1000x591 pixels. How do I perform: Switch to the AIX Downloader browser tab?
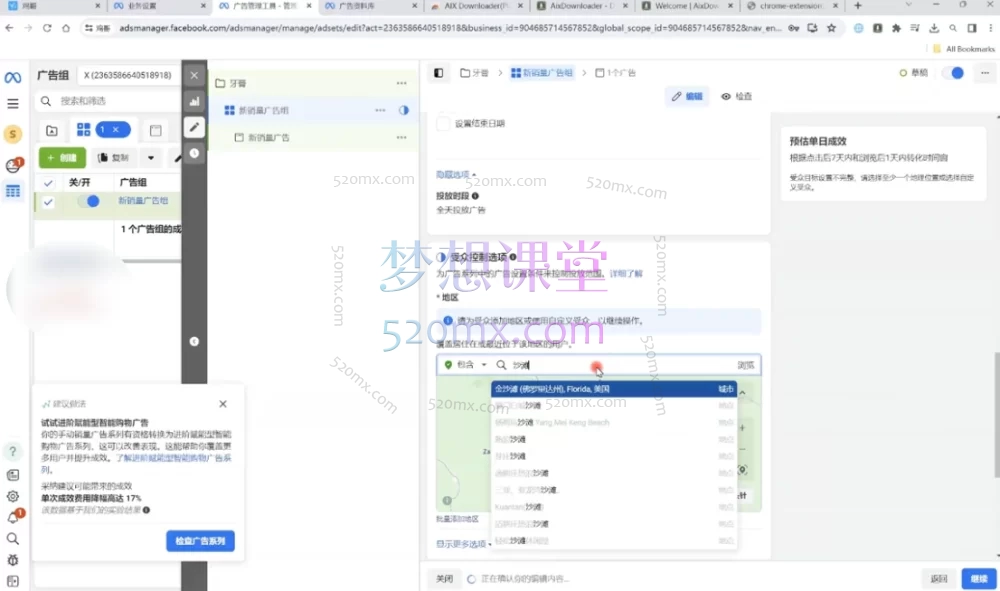tap(480, 6)
